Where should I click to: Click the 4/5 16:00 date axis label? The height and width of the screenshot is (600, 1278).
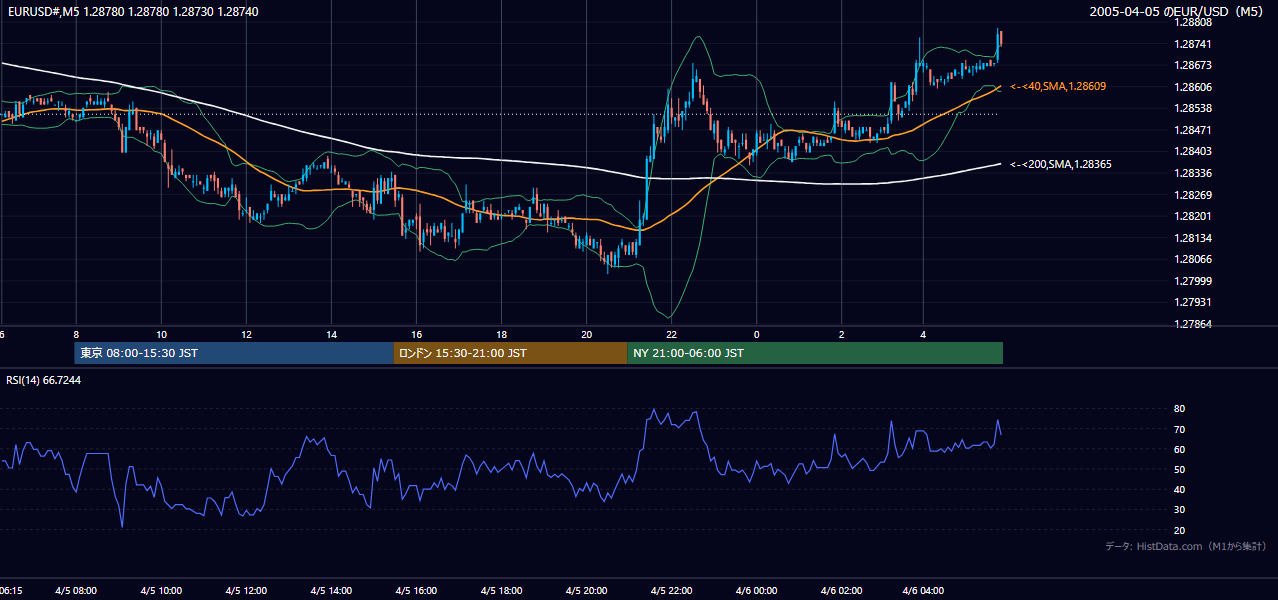(x=416, y=590)
